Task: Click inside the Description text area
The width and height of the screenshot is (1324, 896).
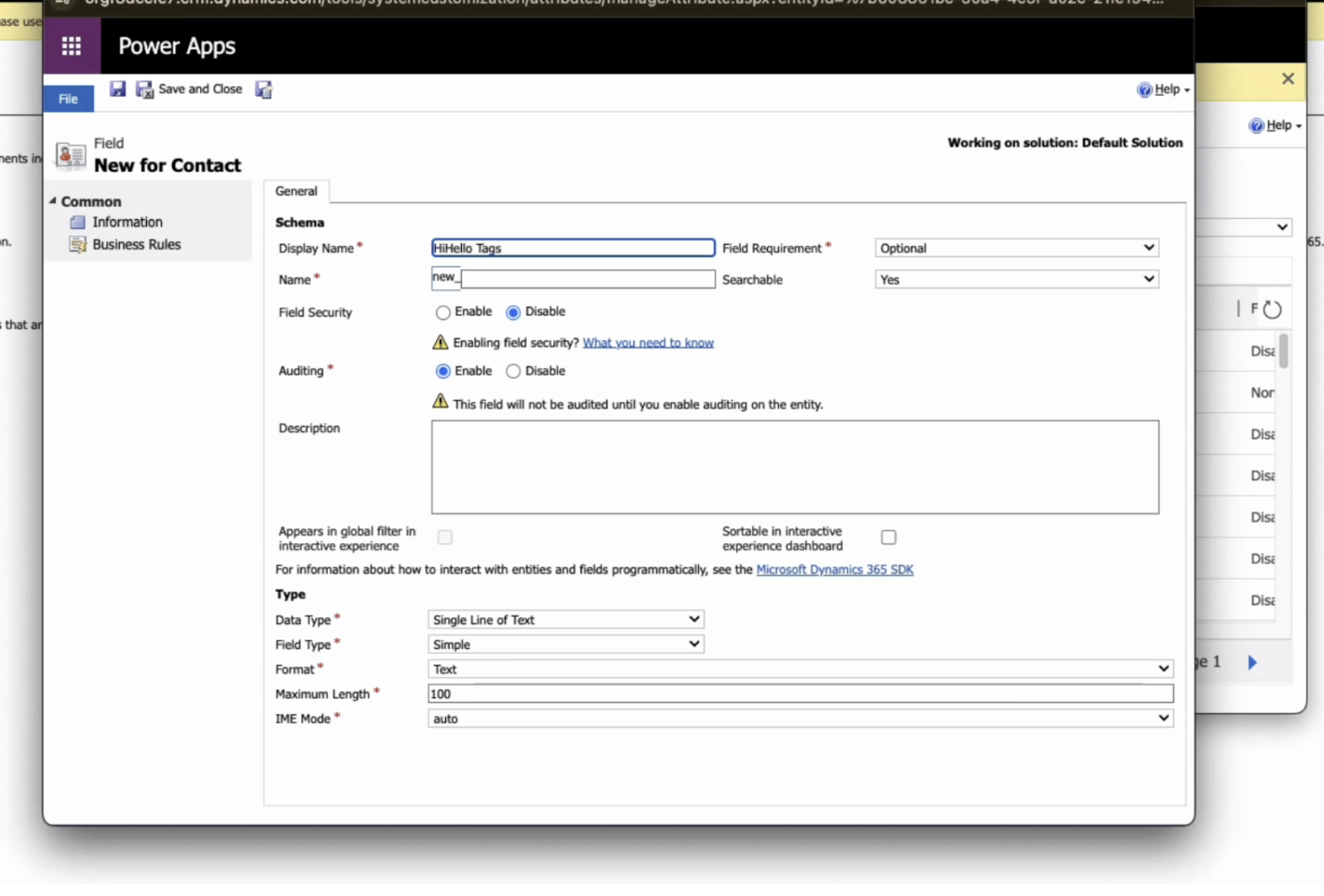Action: point(795,467)
